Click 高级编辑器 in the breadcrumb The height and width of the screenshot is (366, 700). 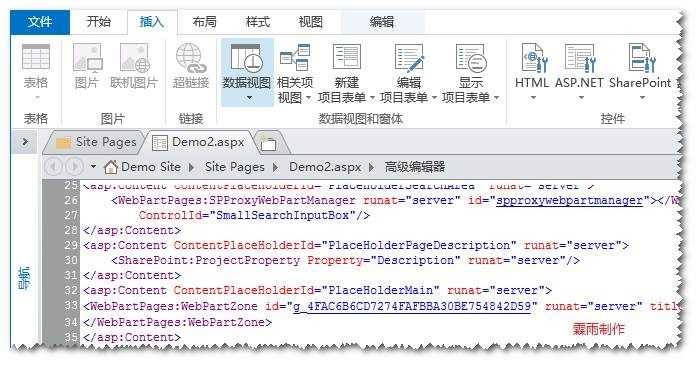(x=415, y=167)
